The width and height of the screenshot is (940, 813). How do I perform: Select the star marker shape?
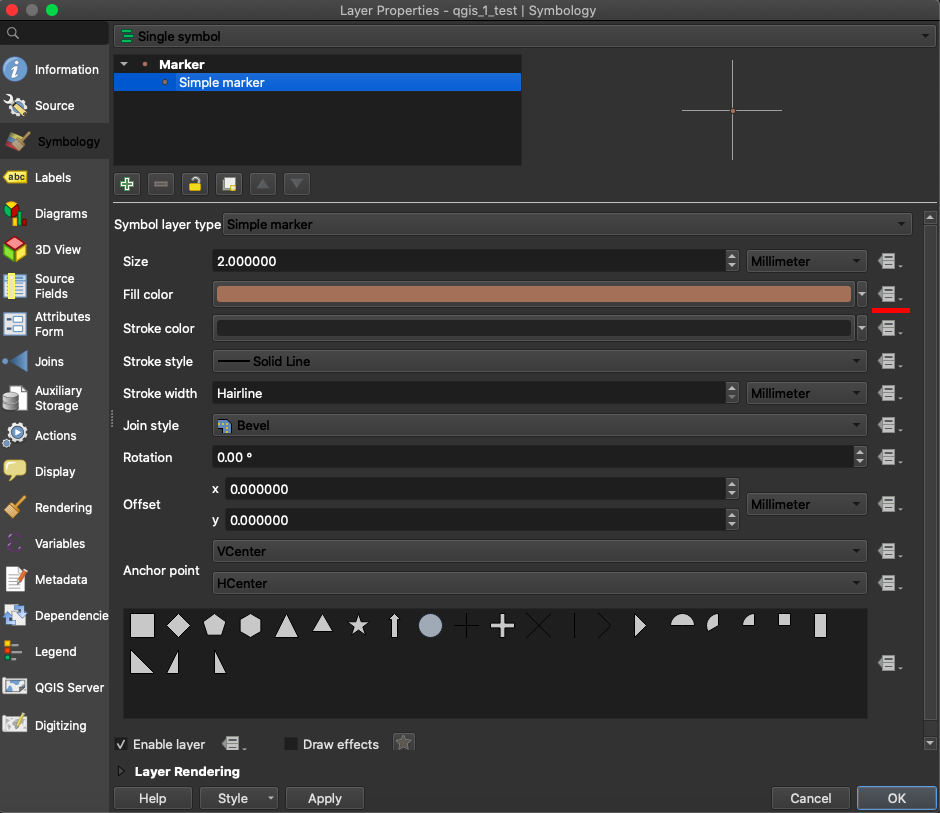point(358,626)
